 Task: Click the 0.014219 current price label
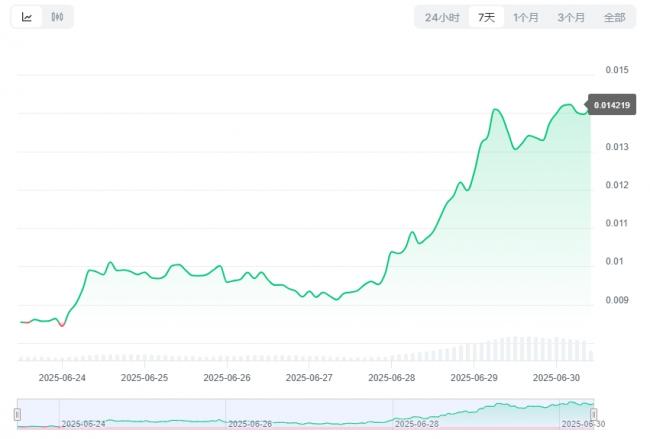(612, 105)
